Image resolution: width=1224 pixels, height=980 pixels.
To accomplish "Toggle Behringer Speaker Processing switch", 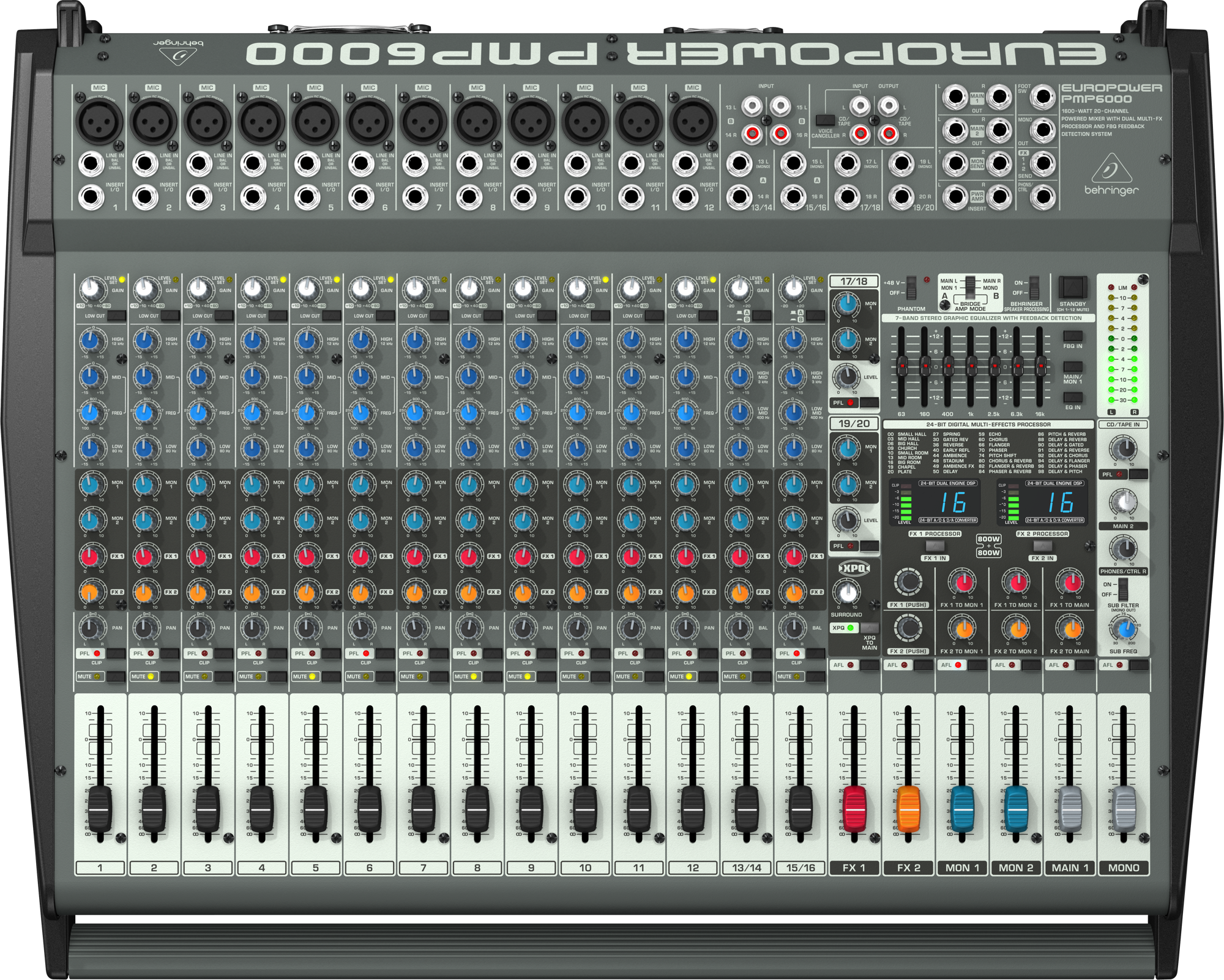I will coord(1034,287).
